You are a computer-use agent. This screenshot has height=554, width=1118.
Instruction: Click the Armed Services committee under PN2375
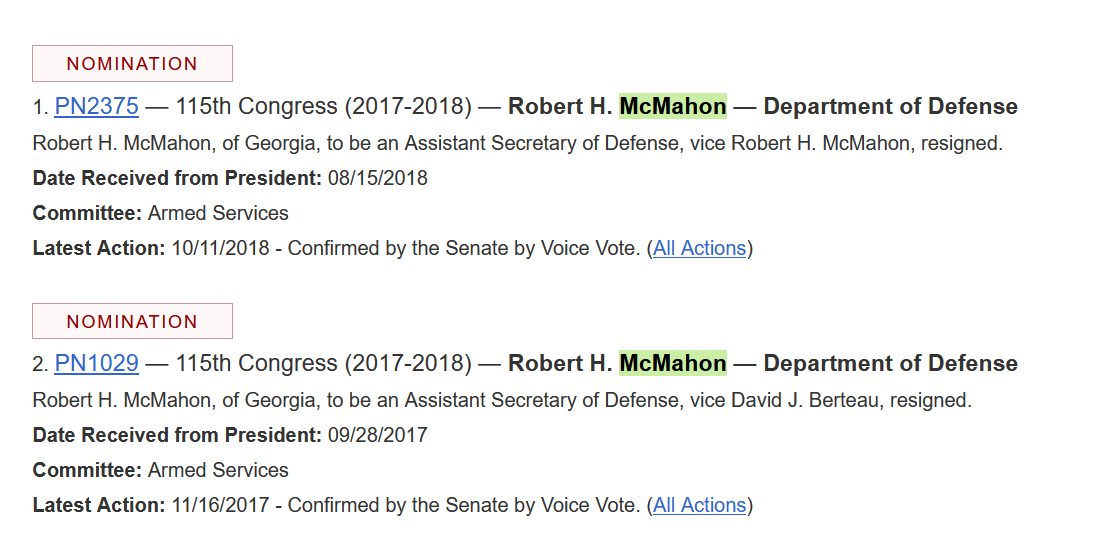coord(218,213)
